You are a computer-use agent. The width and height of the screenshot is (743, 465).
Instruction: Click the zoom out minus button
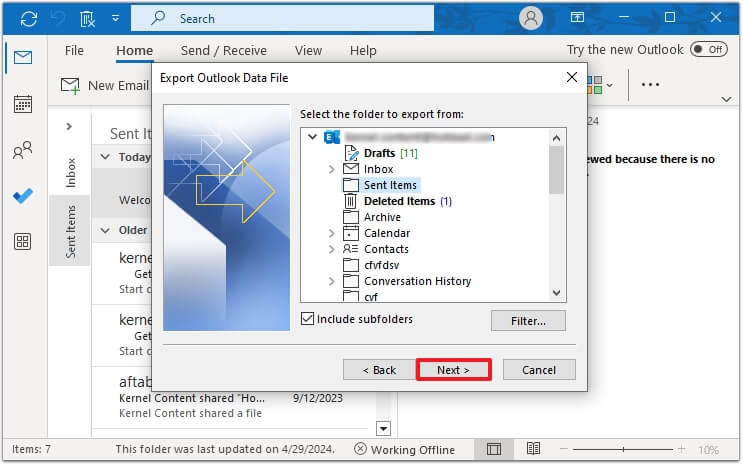pyautogui.click(x=564, y=448)
